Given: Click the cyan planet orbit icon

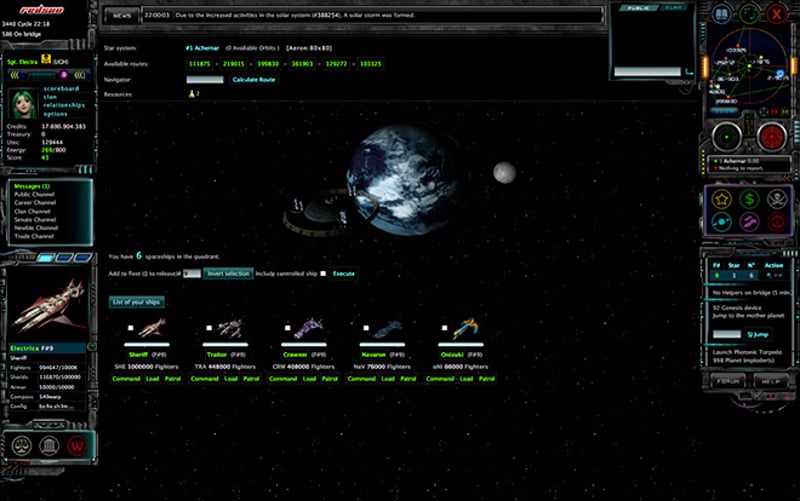Looking at the screenshot, I should tap(721, 222).
